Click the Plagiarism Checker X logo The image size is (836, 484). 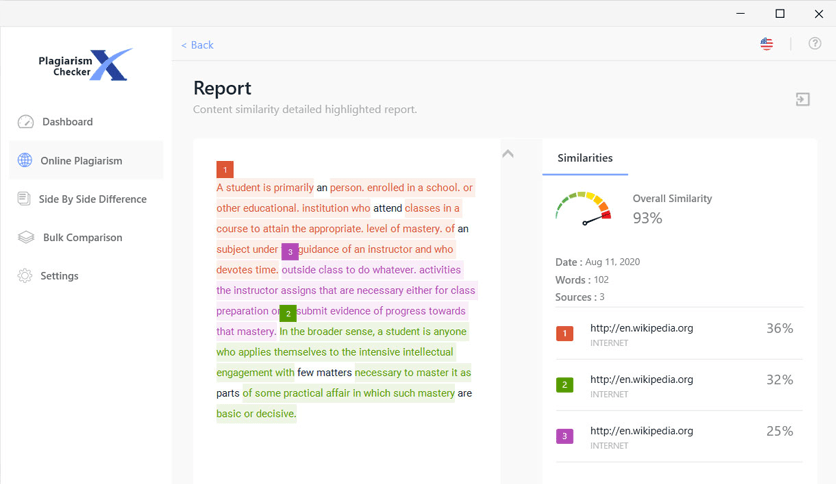click(x=85, y=66)
